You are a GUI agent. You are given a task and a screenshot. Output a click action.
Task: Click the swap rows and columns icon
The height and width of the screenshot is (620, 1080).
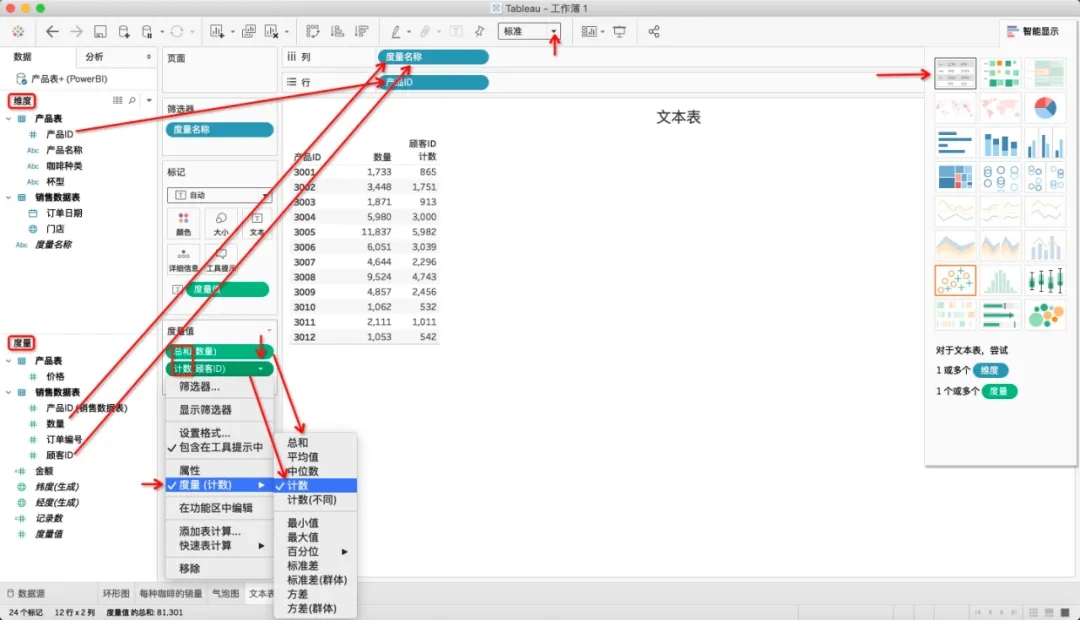point(313,32)
